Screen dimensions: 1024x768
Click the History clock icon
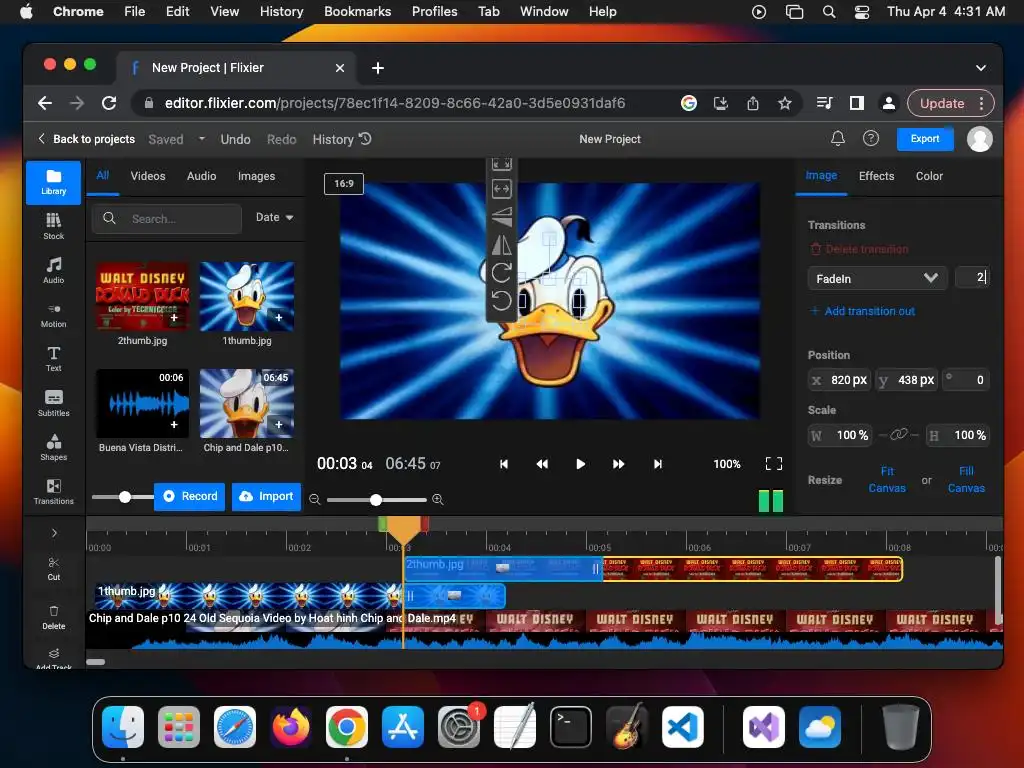point(365,138)
